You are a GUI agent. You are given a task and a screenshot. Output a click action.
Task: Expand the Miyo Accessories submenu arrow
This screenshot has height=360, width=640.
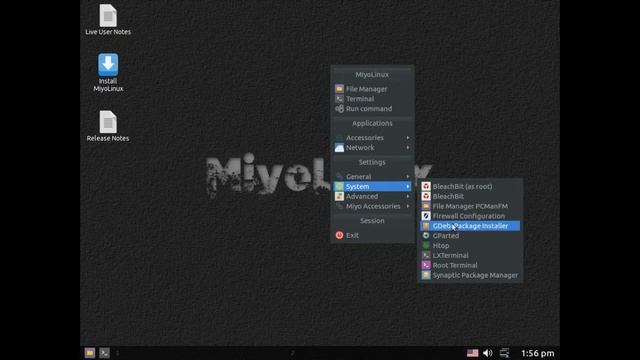click(x=408, y=206)
